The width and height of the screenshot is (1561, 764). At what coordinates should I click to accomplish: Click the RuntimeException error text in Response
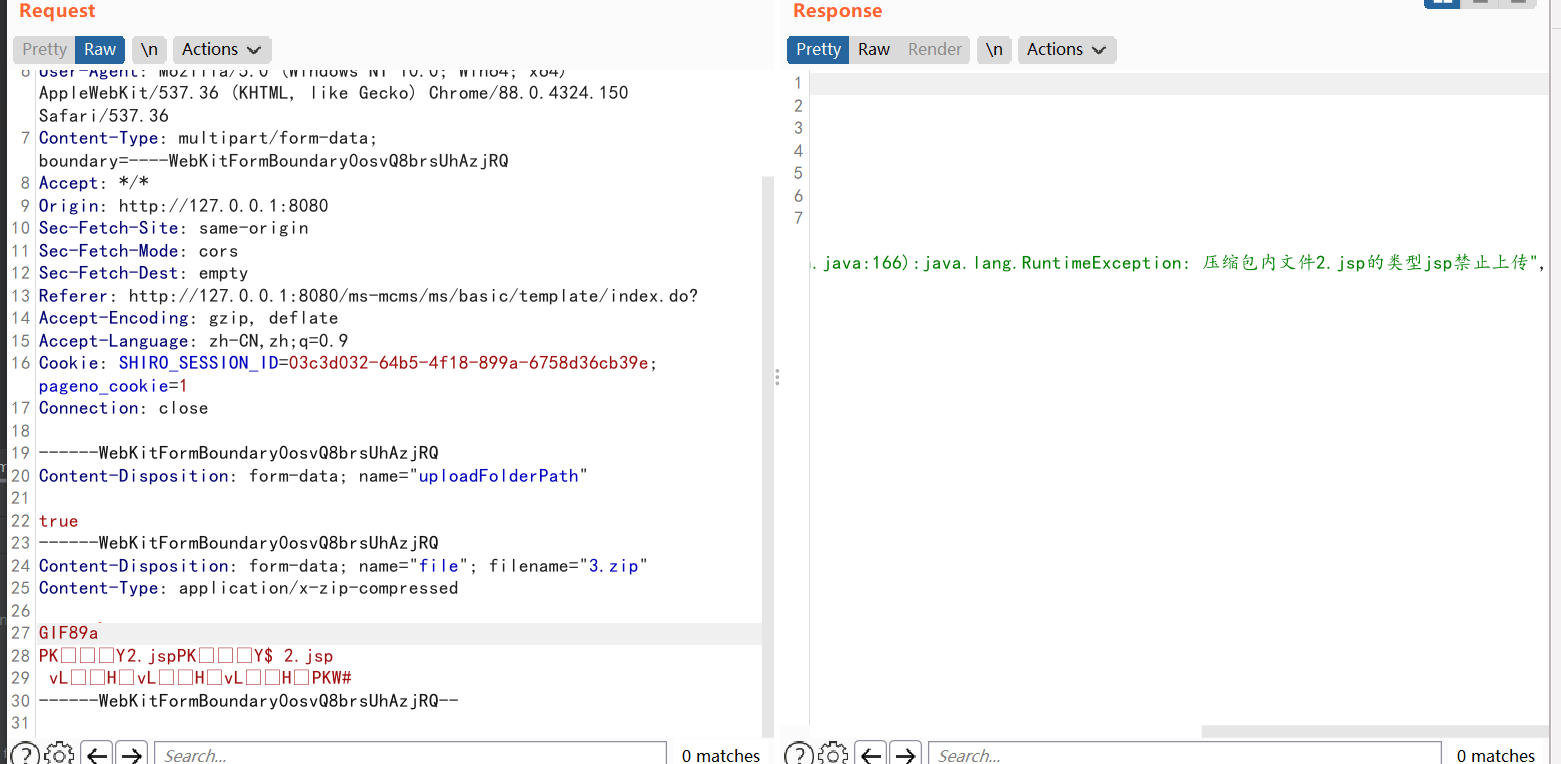point(1178,263)
